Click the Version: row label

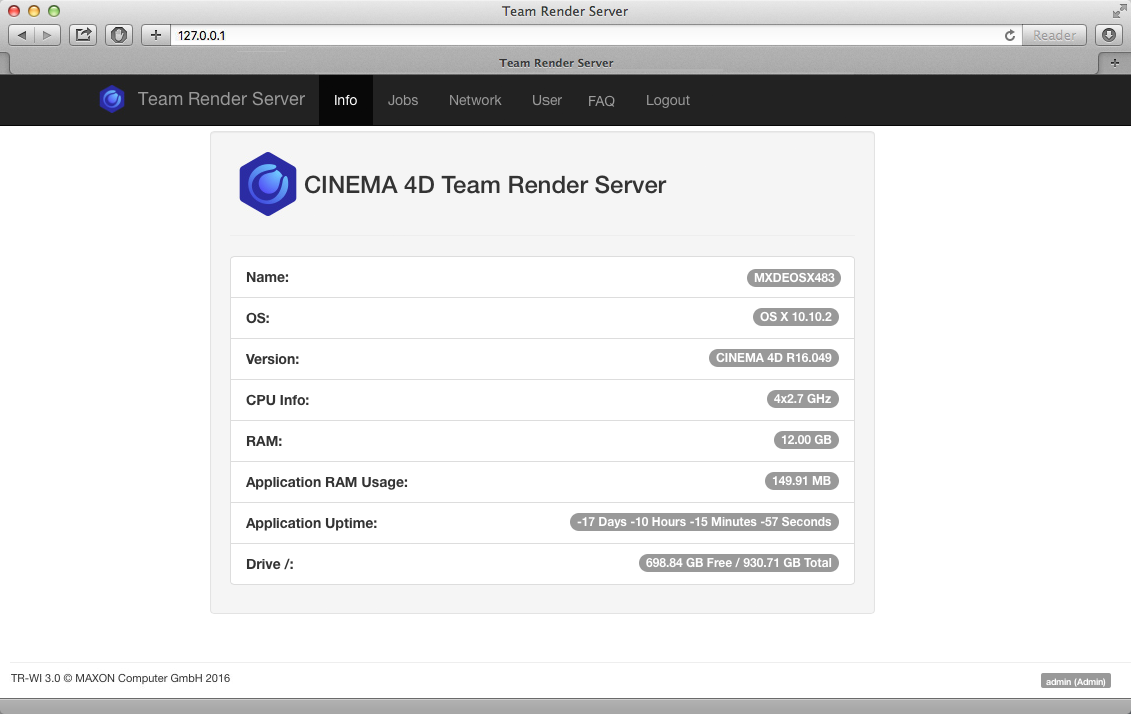pyautogui.click(x=273, y=359)
